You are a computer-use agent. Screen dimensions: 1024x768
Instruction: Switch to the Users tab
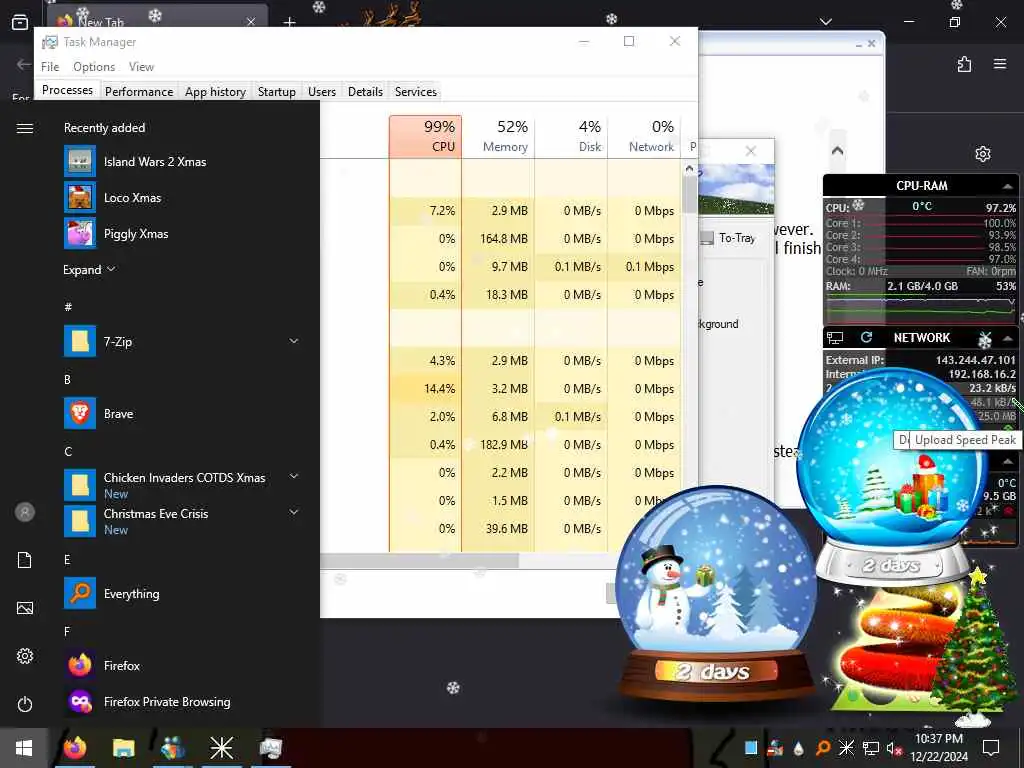[x=322, y=91]
